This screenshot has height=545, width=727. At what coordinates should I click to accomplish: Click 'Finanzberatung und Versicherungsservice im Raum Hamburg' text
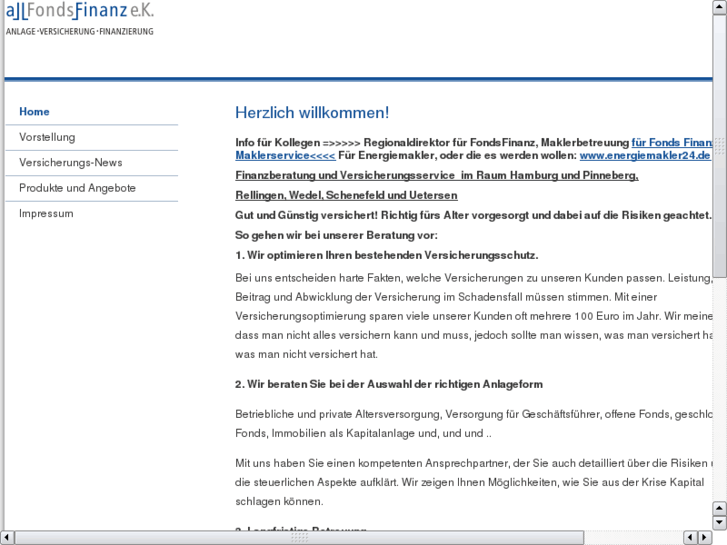coord(437,175)
